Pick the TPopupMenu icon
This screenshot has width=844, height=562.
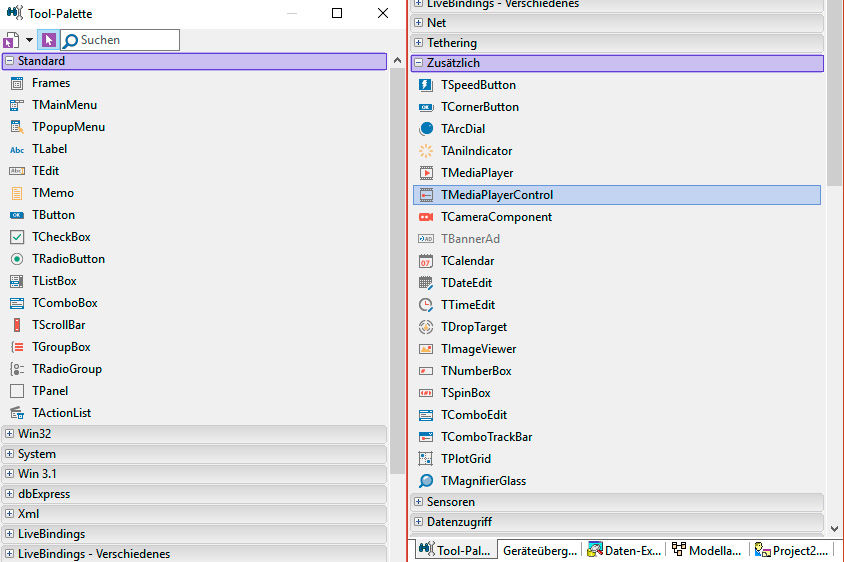[x=17, y=127]
